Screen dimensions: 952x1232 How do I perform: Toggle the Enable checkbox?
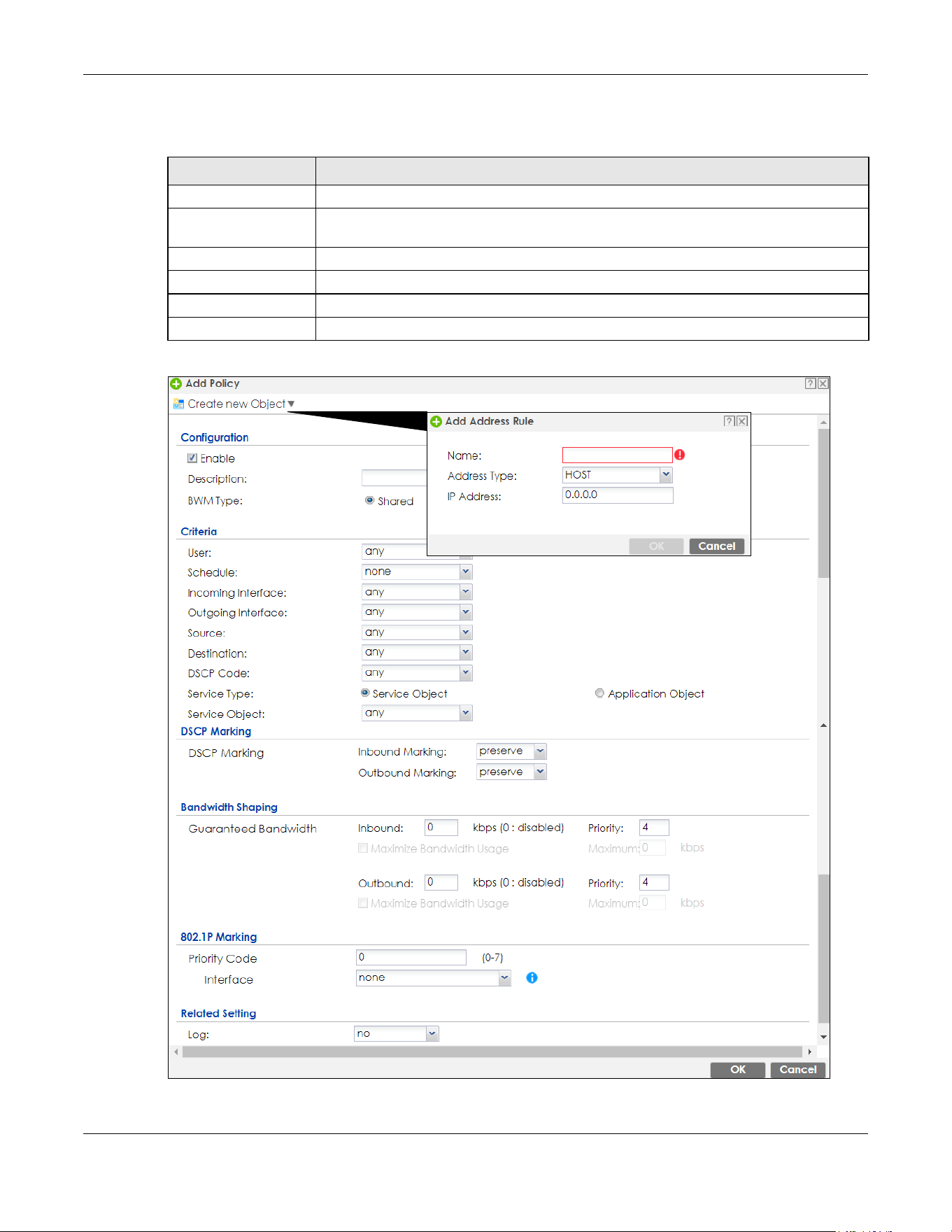point(192,458)
